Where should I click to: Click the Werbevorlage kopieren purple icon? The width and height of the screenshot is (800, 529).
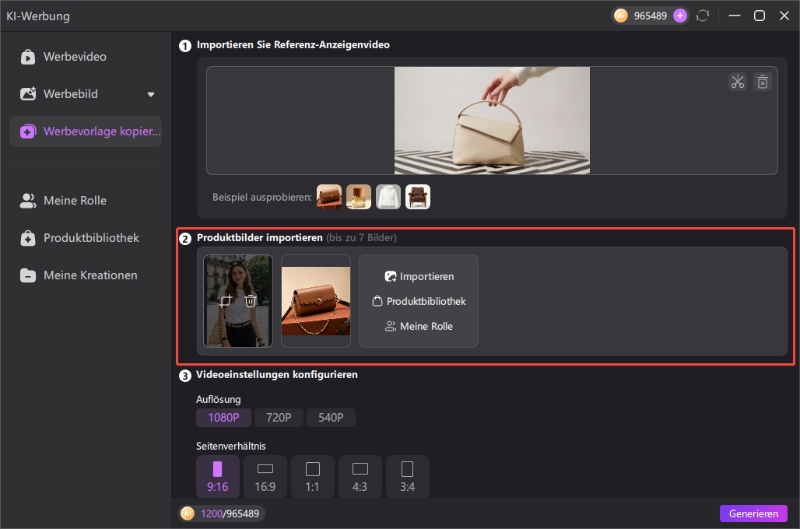tap(28, 132)
